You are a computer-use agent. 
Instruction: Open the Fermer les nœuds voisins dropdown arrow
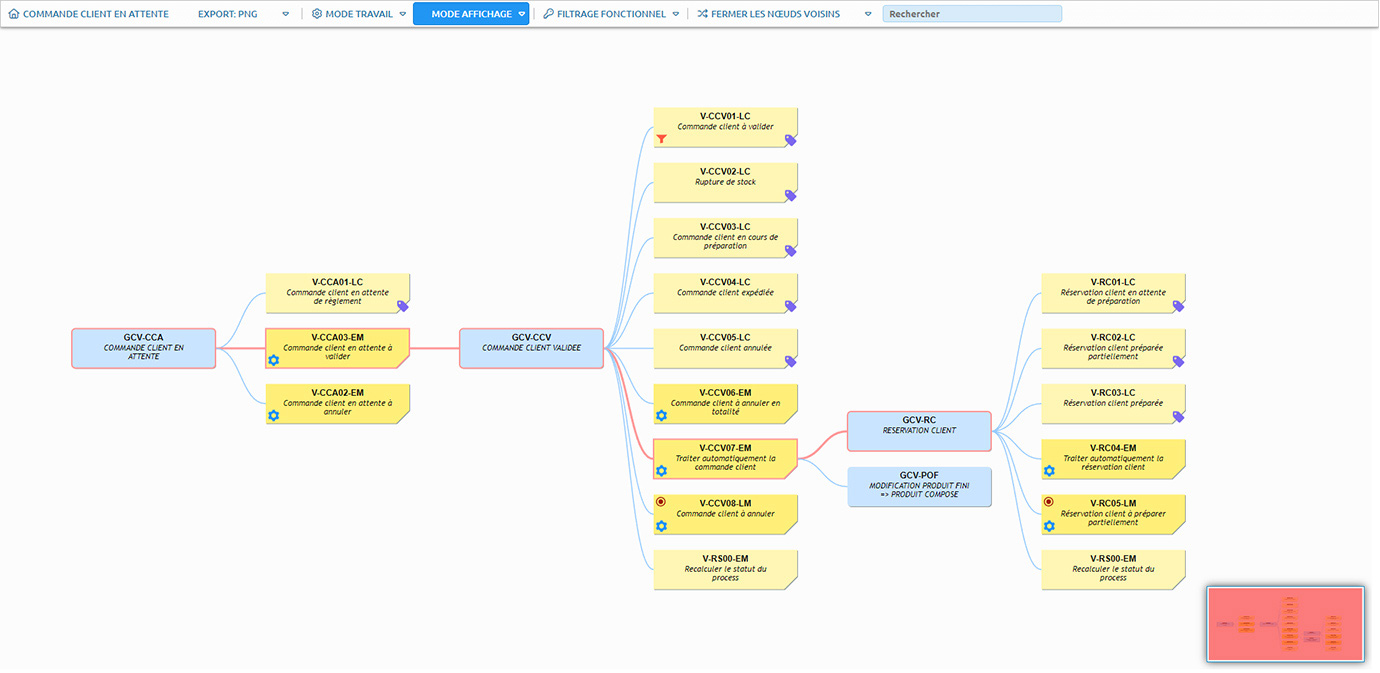(868, 14)
